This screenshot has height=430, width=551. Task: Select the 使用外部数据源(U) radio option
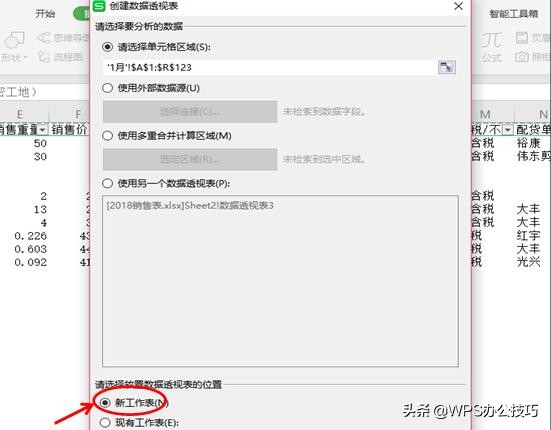(x=108, y=88)
